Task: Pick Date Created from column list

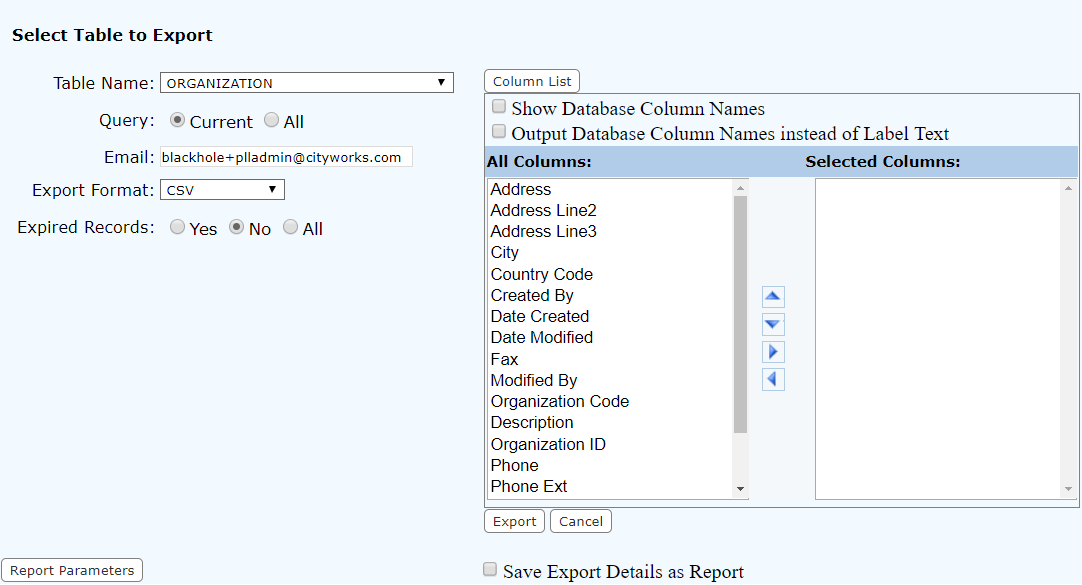Action: click(x=539, y=316)
